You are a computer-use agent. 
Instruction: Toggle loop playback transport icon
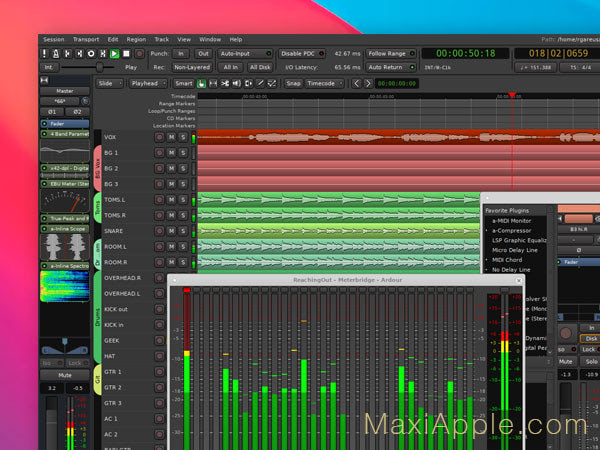click(91, 54)
